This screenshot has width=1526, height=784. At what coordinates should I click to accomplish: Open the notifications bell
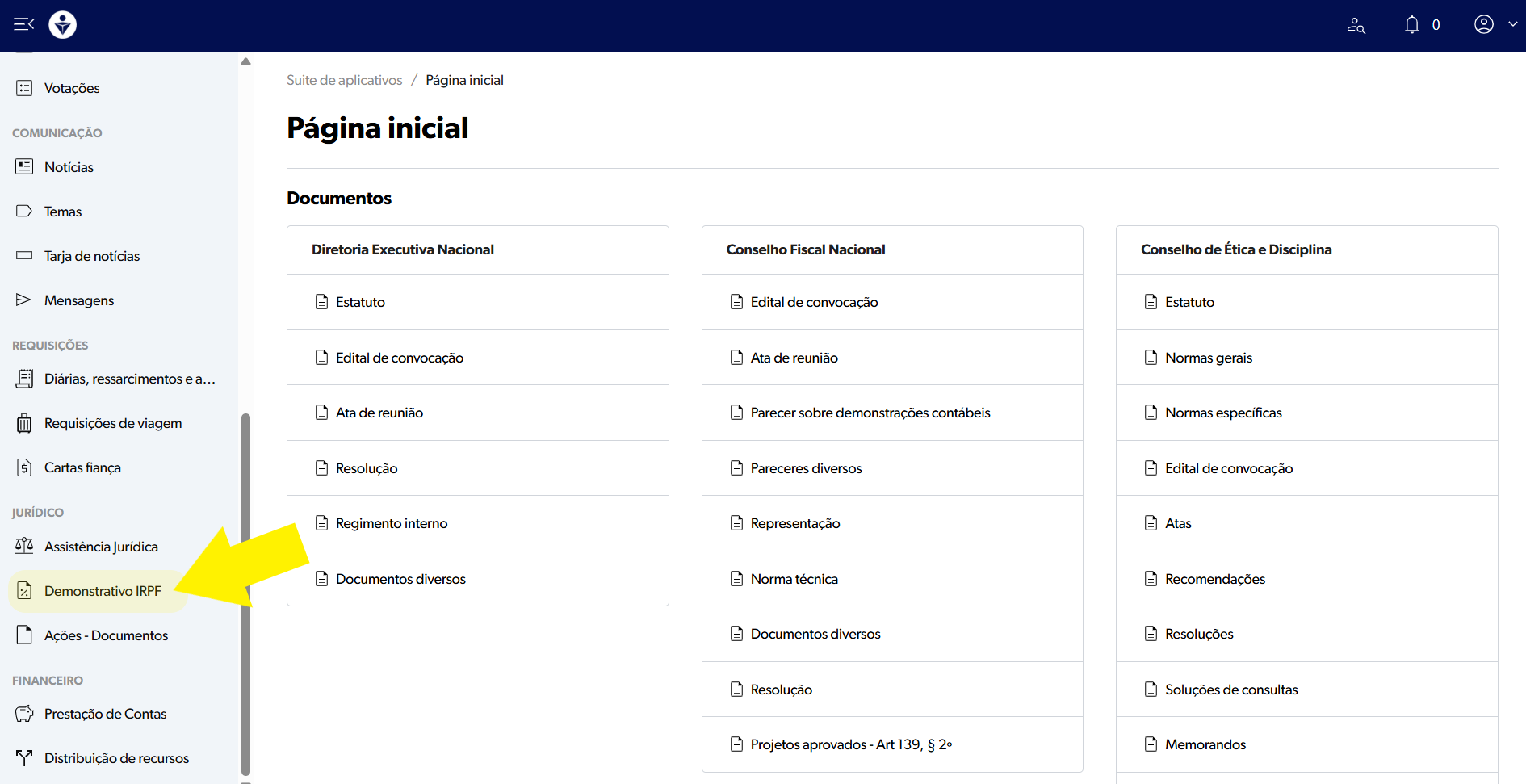click(x=1411, y=25)
